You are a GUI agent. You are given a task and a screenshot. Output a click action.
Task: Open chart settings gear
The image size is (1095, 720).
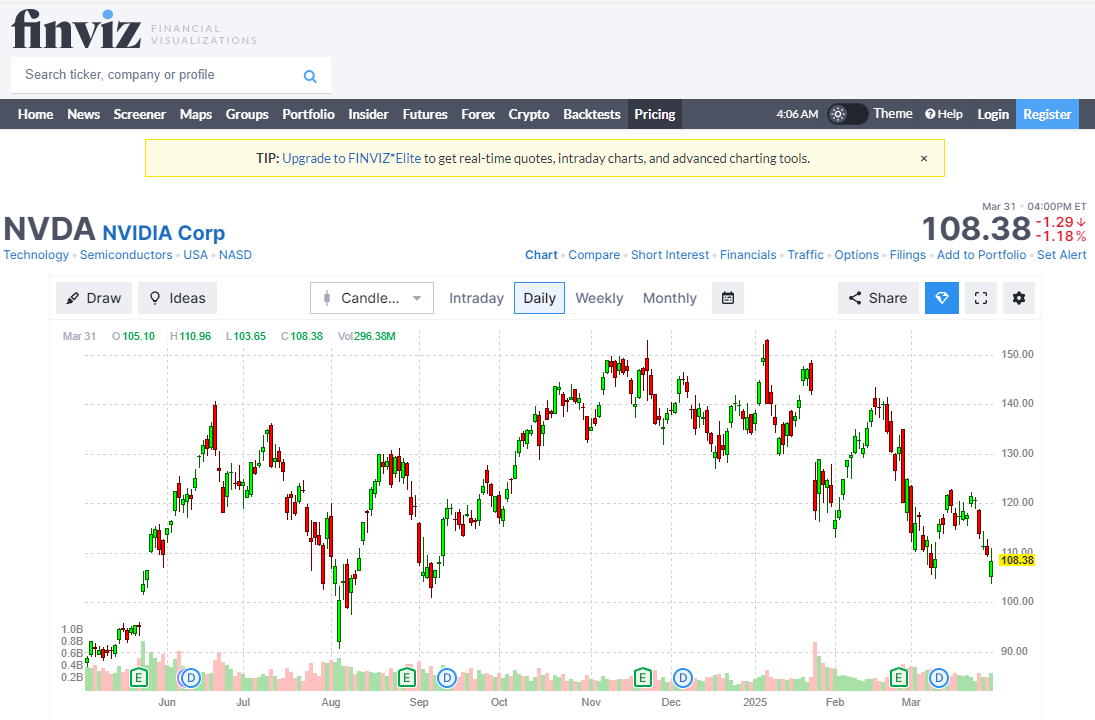(1019, 298)
